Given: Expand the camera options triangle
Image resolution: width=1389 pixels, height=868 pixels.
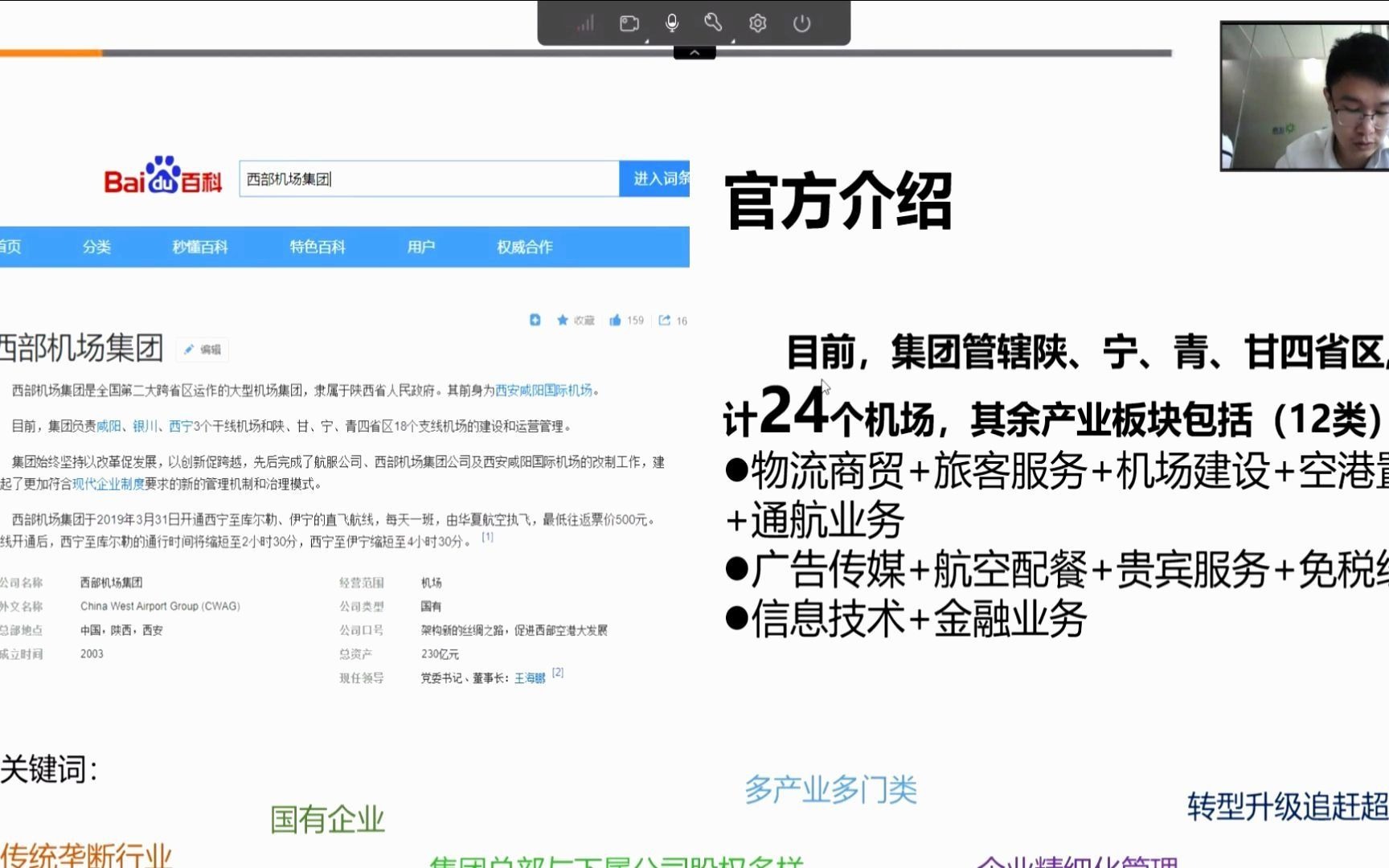Looking at the screenshot, I should coord(647,43).
